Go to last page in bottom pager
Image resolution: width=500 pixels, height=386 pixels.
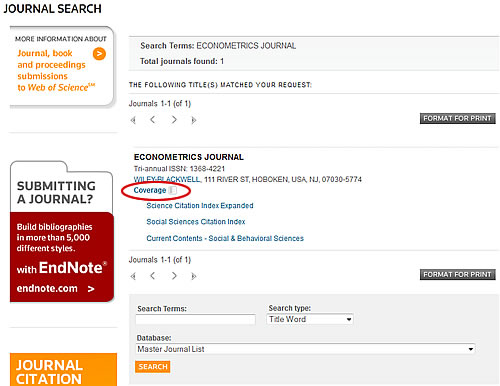click(194, 276)
